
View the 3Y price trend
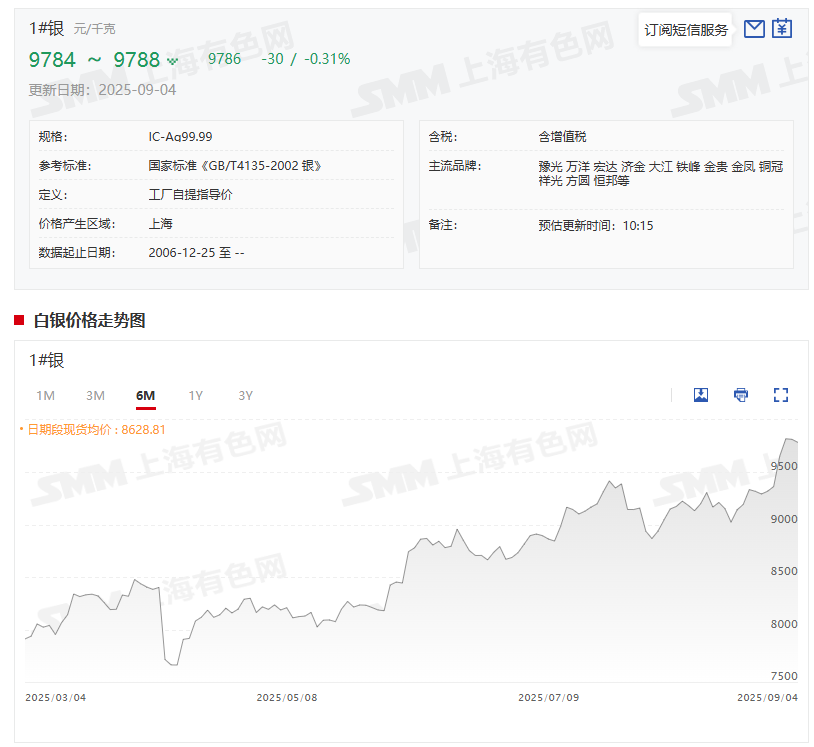(x=246, y=396)
